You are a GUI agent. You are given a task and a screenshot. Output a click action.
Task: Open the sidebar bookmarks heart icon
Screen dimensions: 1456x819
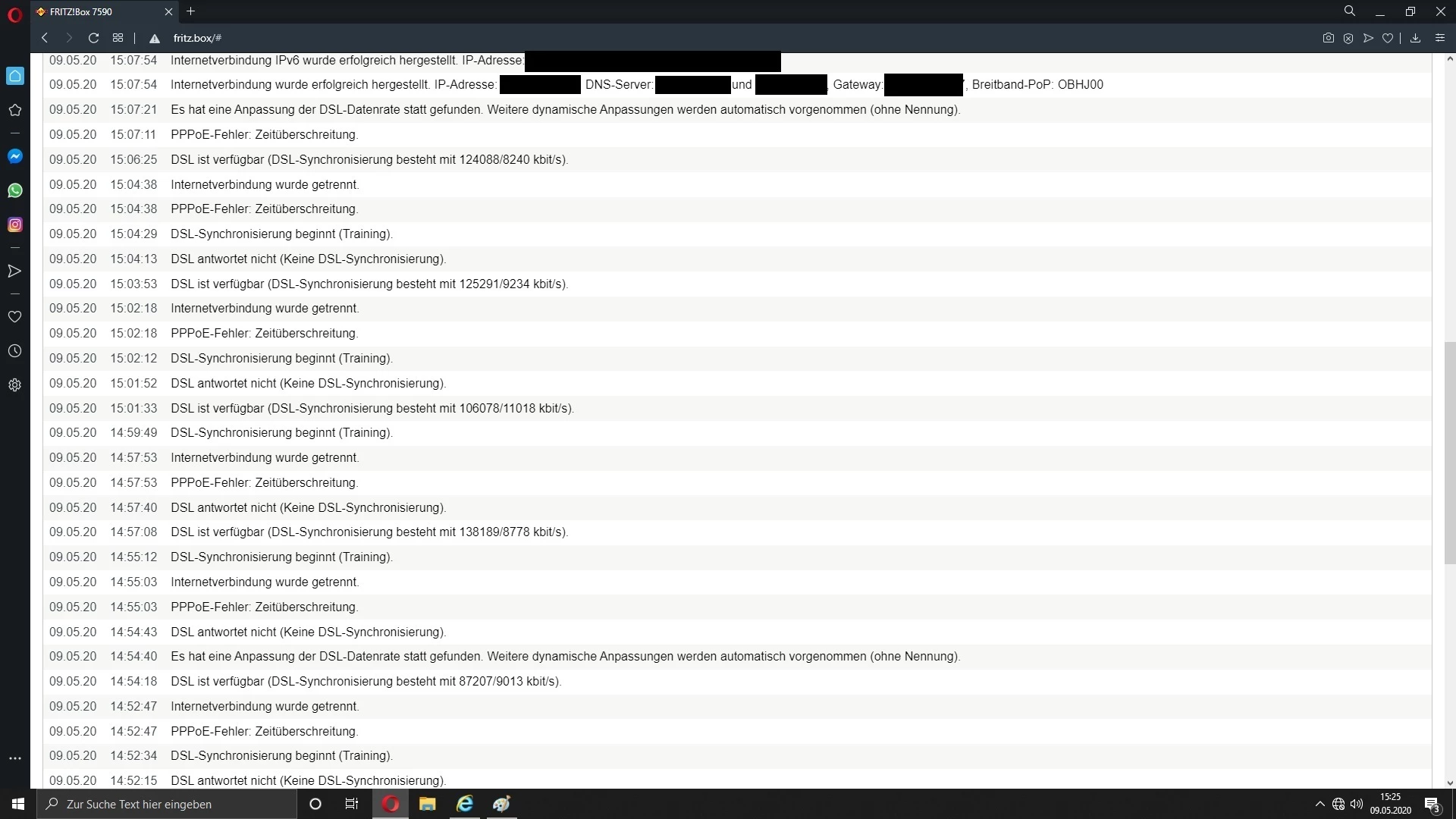[14, 316]
